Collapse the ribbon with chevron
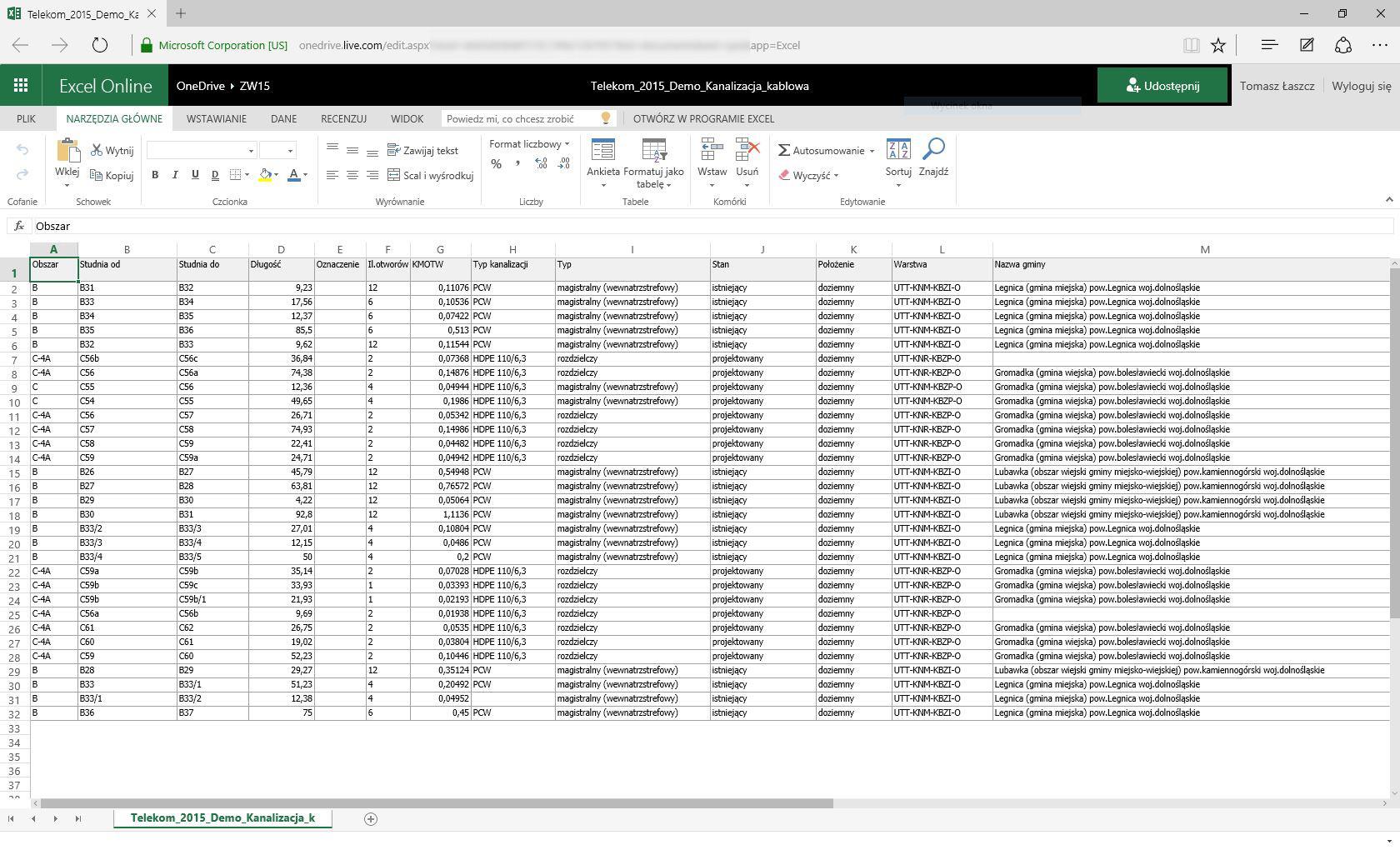1400x850 pixels. click(1389, 200)
